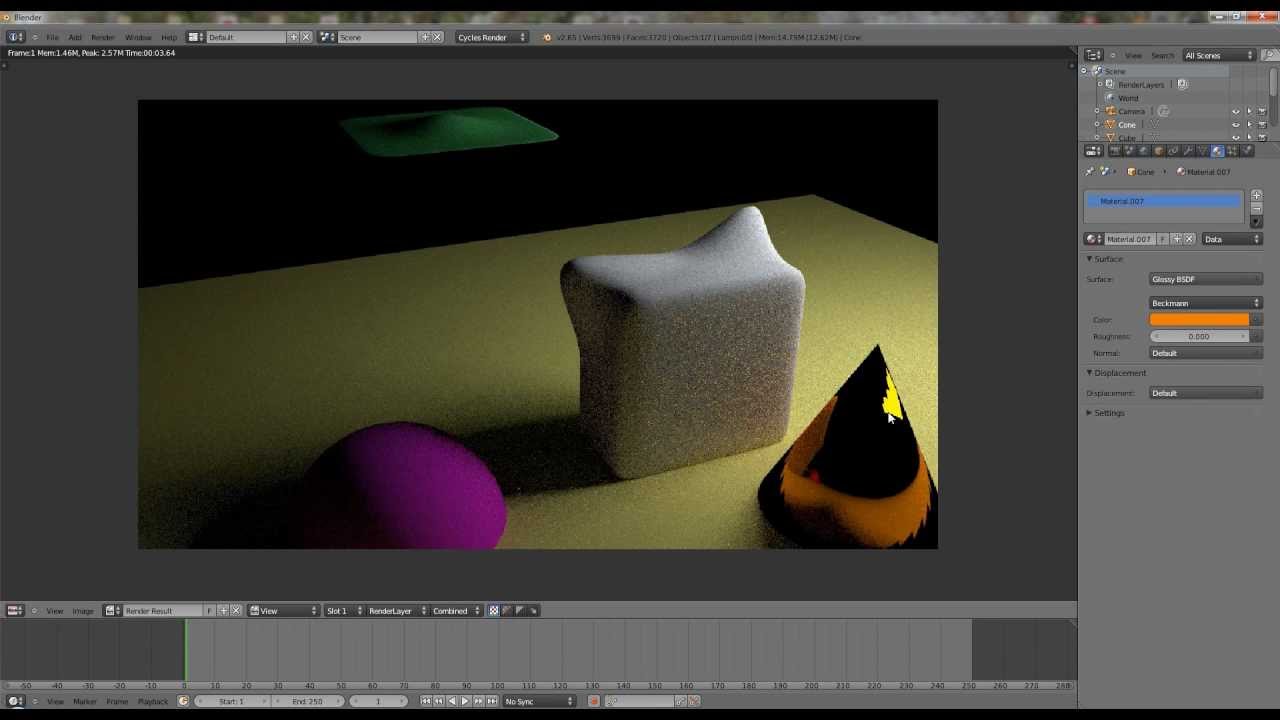Unlink the Material.007 datablock
The width and height of the screenshot is (1280, 720).
tap(1189, 239)
